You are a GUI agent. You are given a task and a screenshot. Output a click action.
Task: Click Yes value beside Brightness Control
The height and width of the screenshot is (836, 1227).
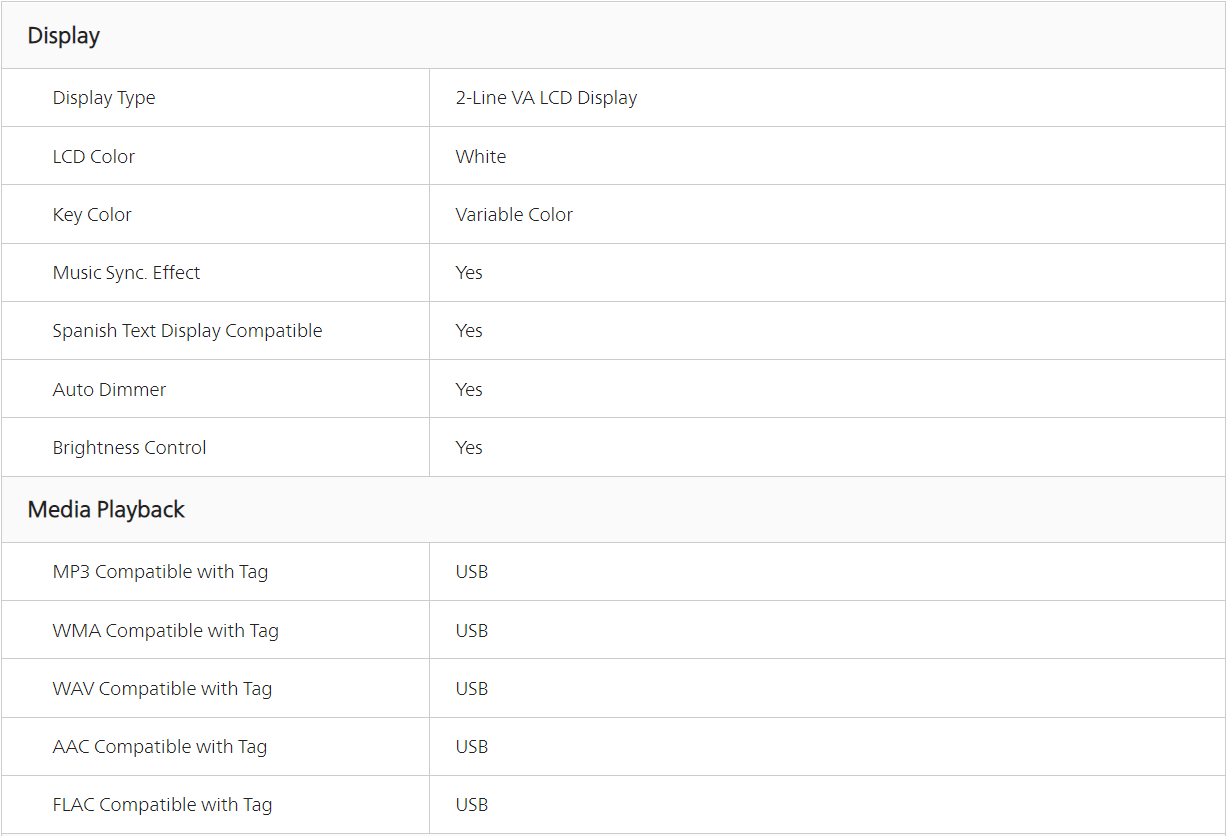click(x=469, y=448)
